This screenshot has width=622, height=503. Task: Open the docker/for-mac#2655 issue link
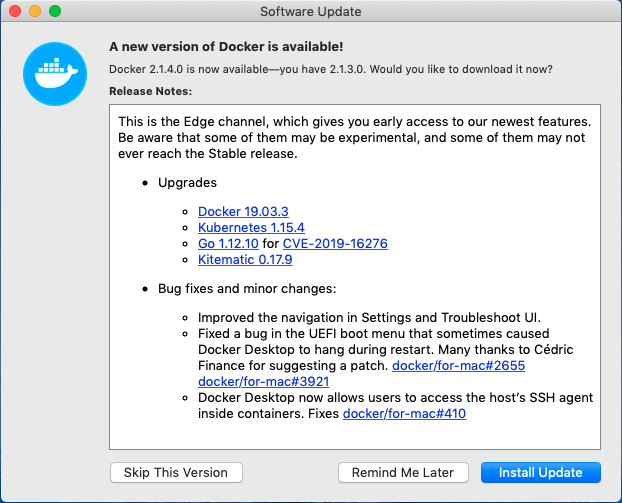coord(459,365)
